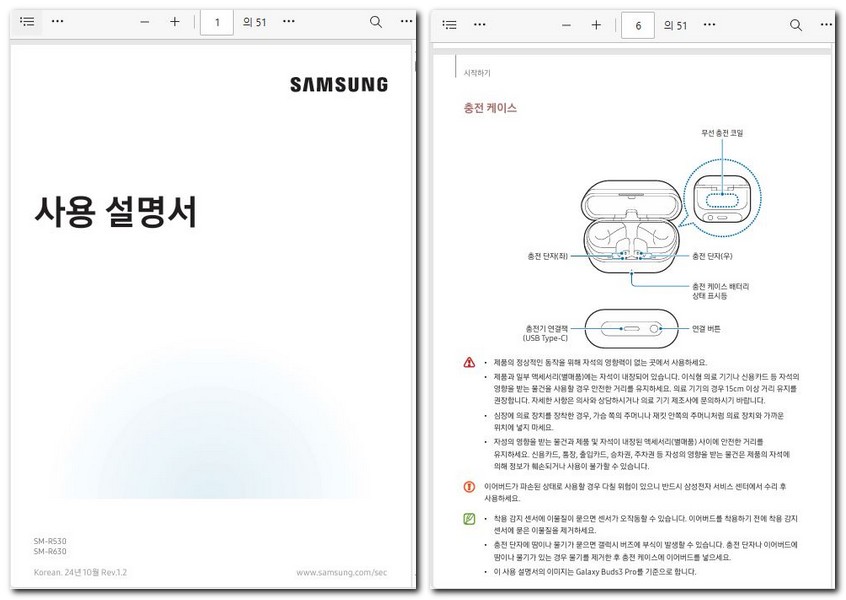This screenshot has height=600, width=846.
Task: Open the page options ellipsis after 의 51 on the left
Action: (288, 21)
